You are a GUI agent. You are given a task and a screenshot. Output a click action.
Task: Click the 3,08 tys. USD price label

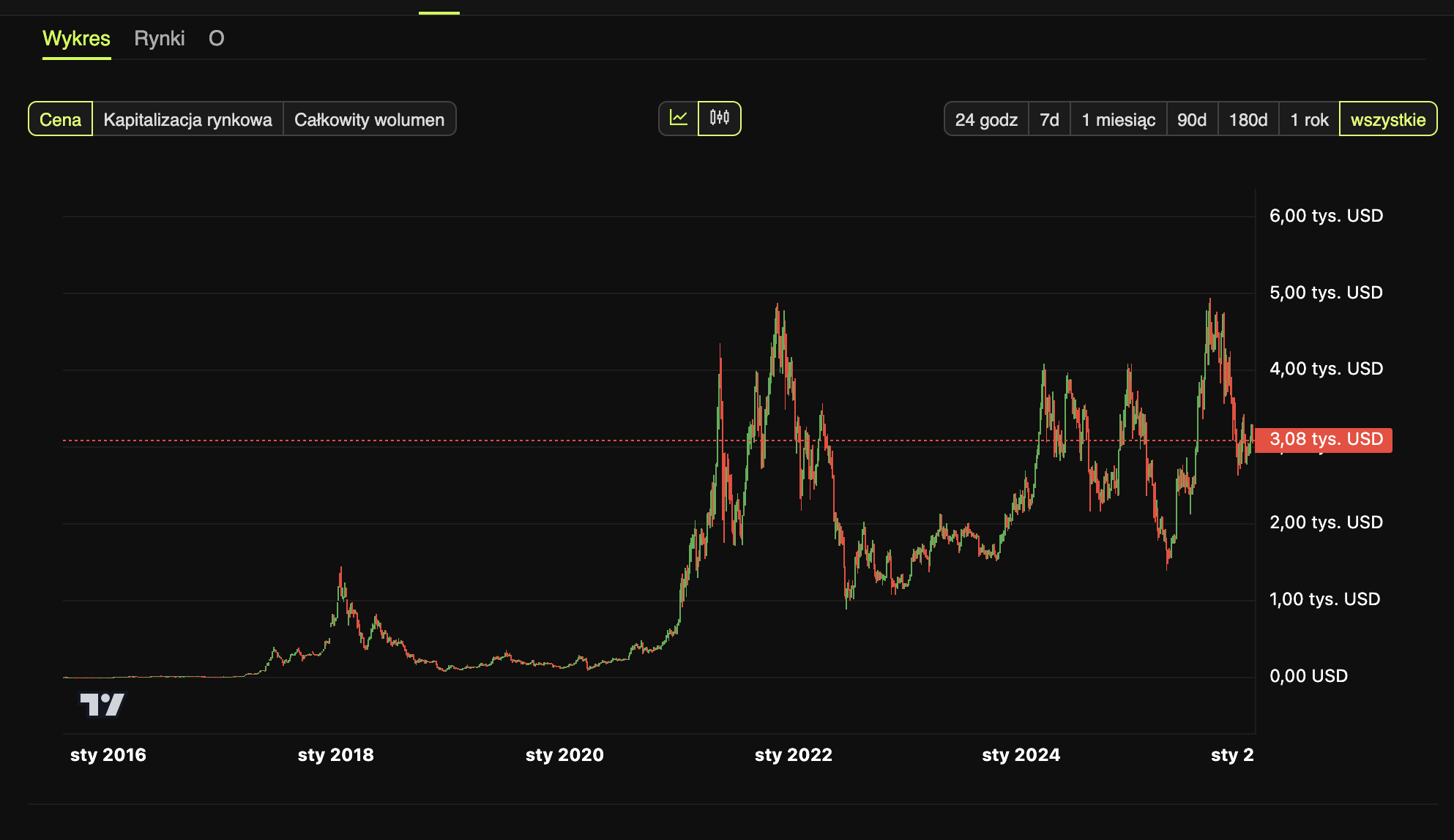[1325, 440]
